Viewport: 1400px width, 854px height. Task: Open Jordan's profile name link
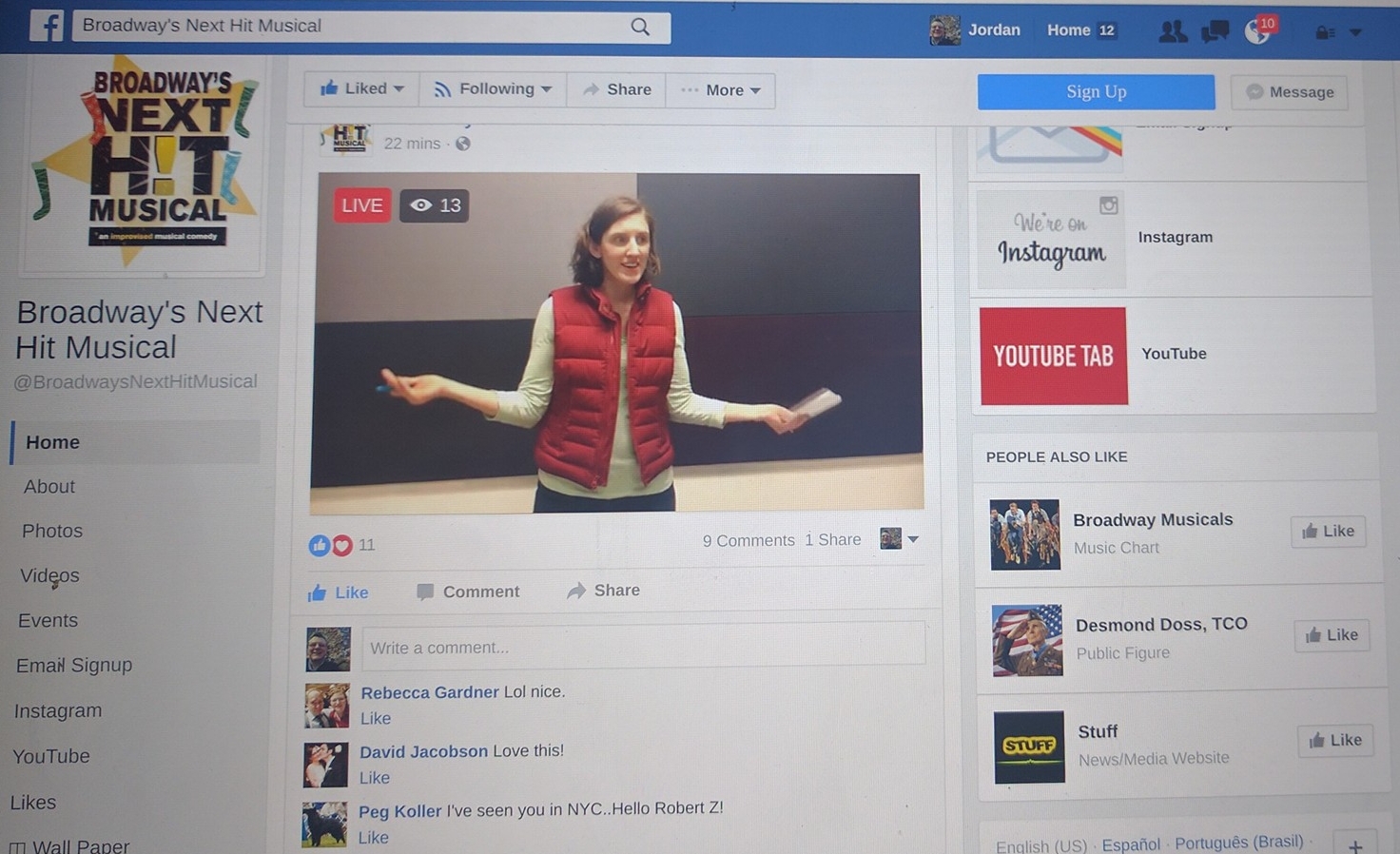(x=994, y=30)
